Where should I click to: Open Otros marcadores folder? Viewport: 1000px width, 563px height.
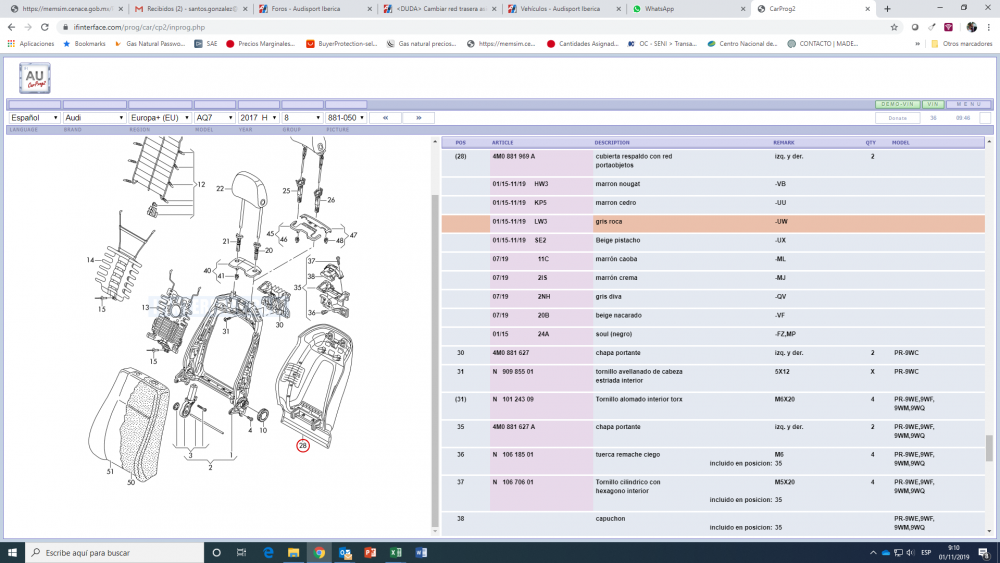[961, 44]
